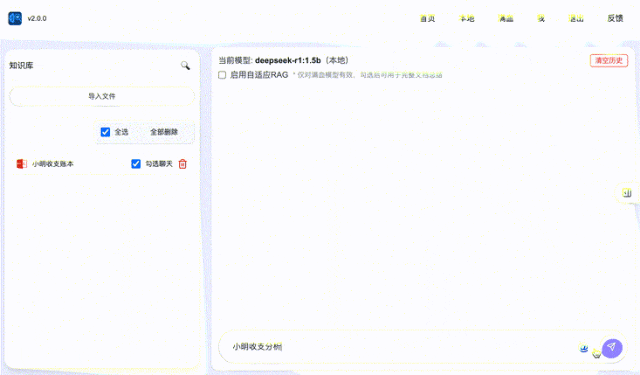Enable the 启用自适应RAG checkbox

tap(222, 75)
